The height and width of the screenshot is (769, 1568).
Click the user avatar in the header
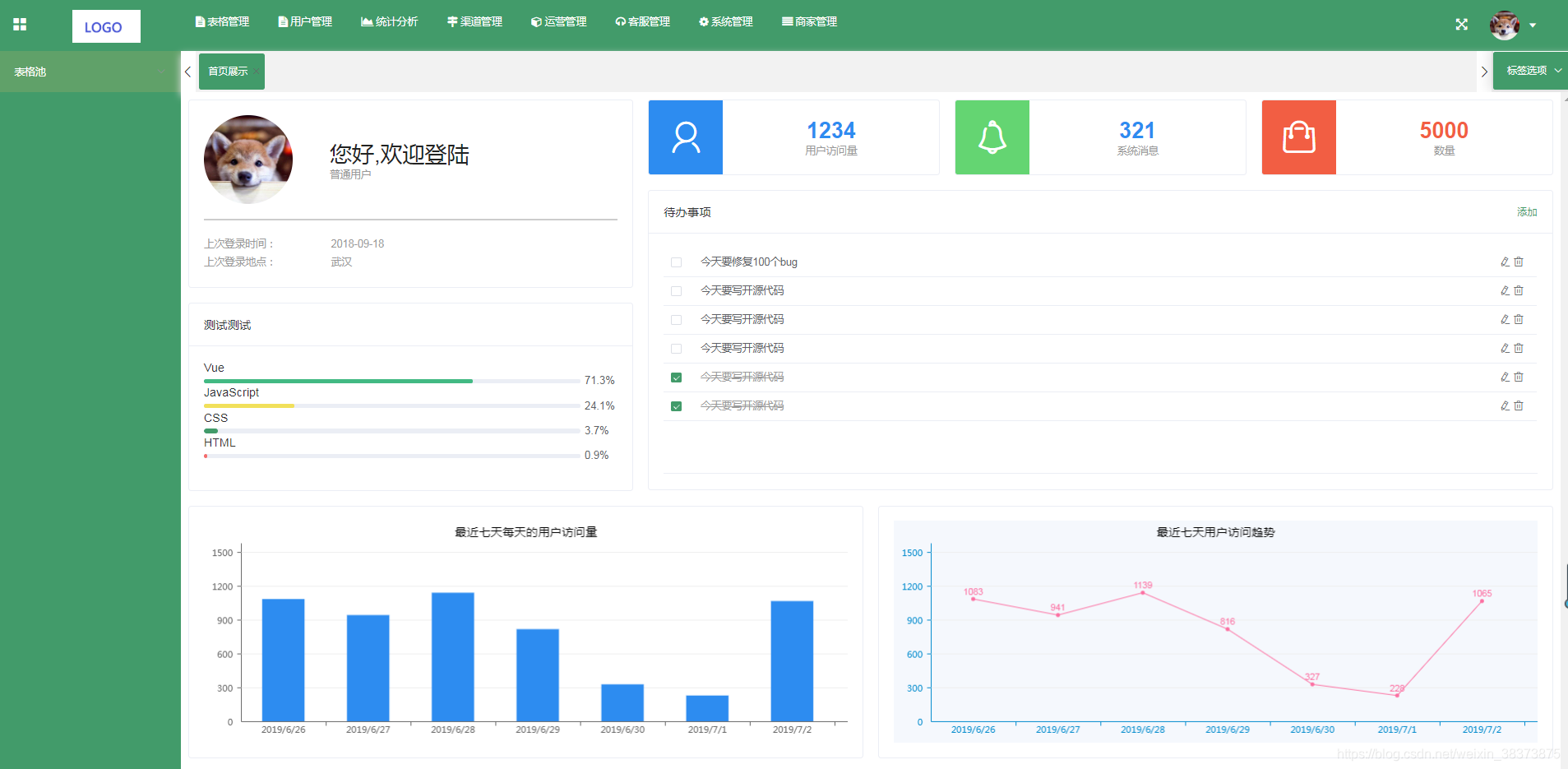(1505, 25)
